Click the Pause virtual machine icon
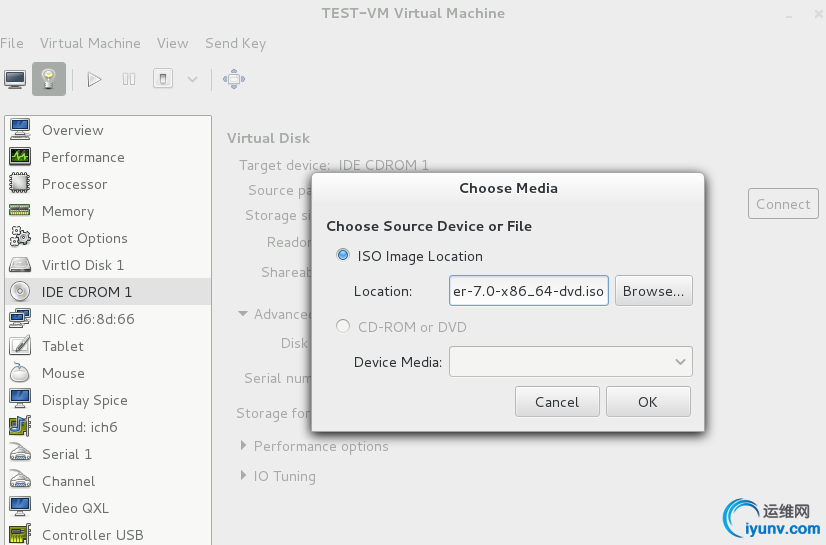 tap(129, 79)
